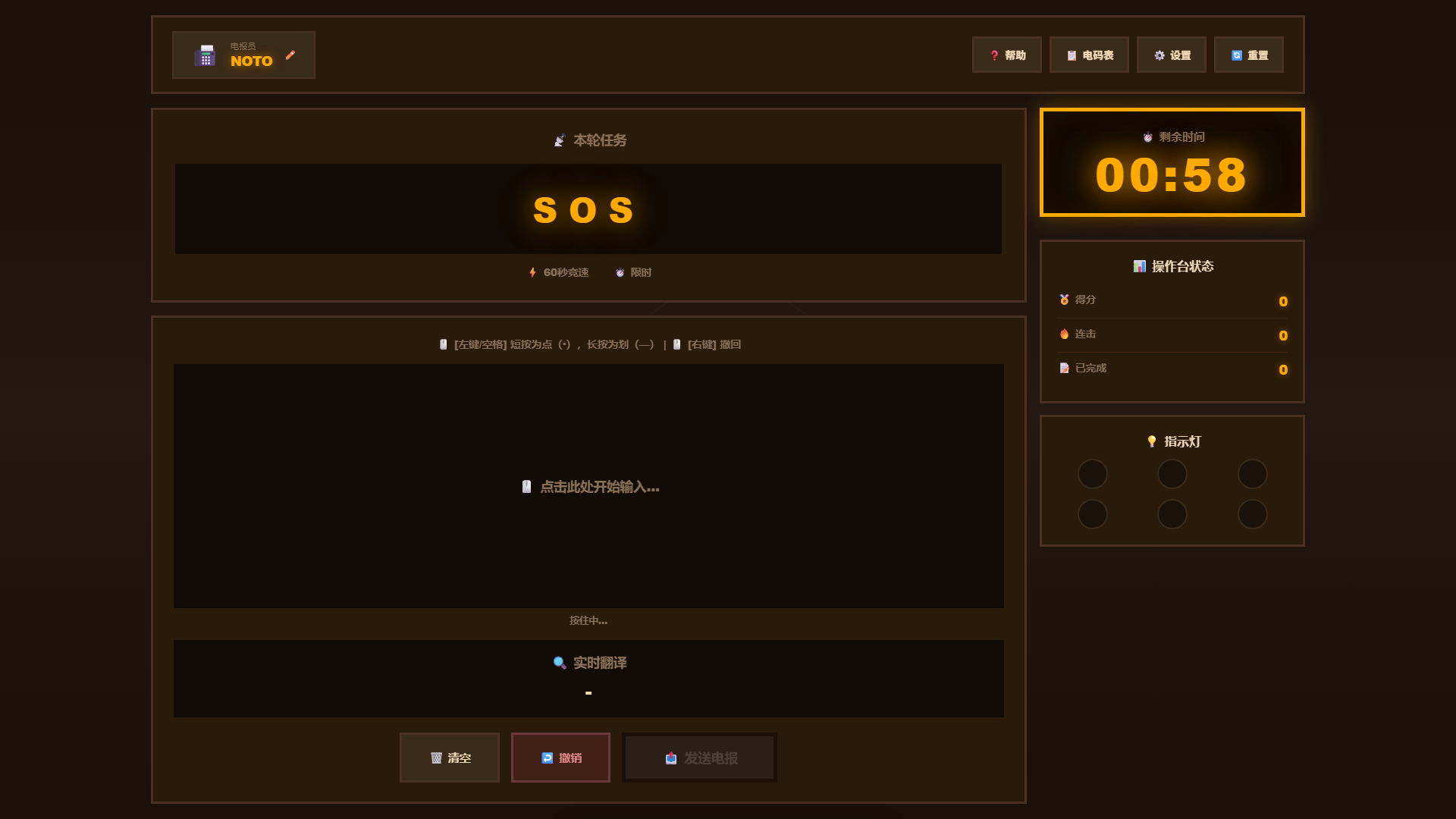The height and width of the screenshot is (819, 1456).
Task: Click the 00:58 countdown timer
Action: [x=1172, y=175]
